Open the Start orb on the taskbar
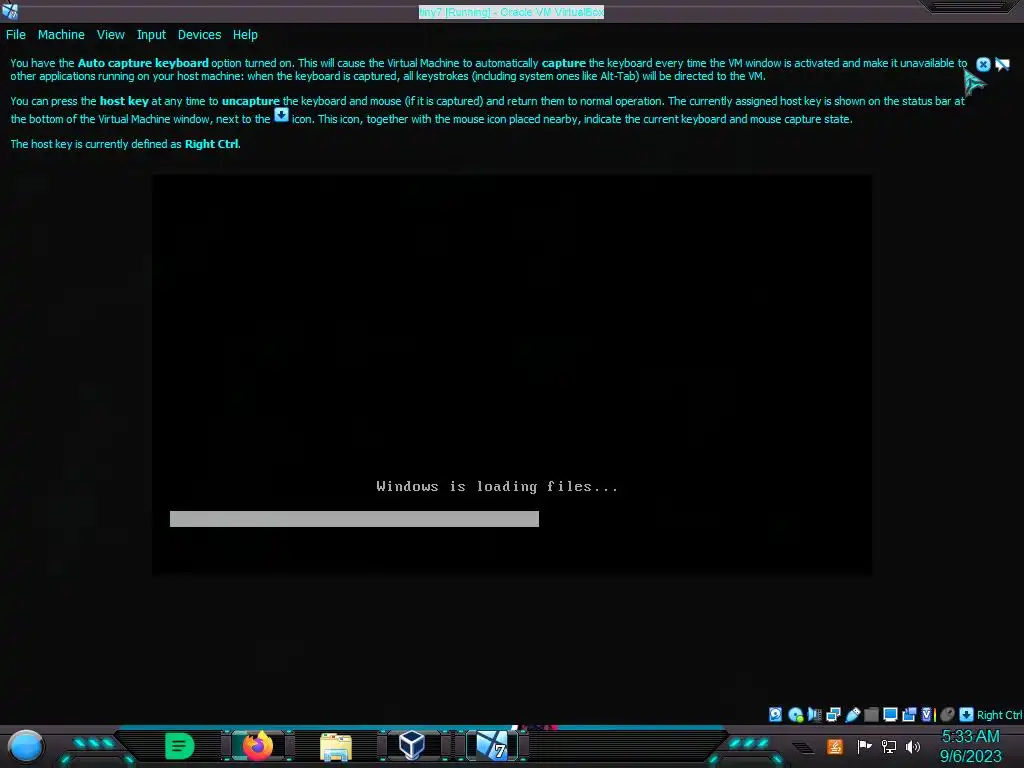This screenshot has width=1024, height=768. pos(26,746)
